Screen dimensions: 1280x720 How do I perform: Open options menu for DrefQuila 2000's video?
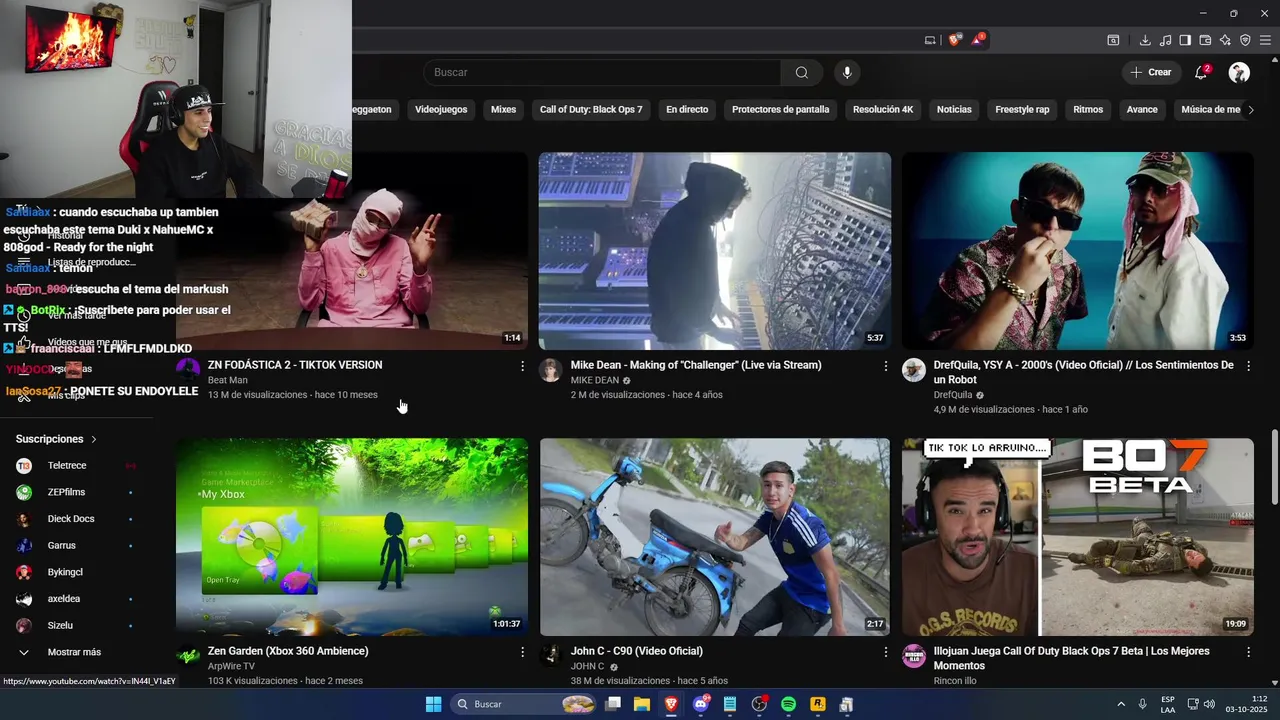tap(1248, 366)
